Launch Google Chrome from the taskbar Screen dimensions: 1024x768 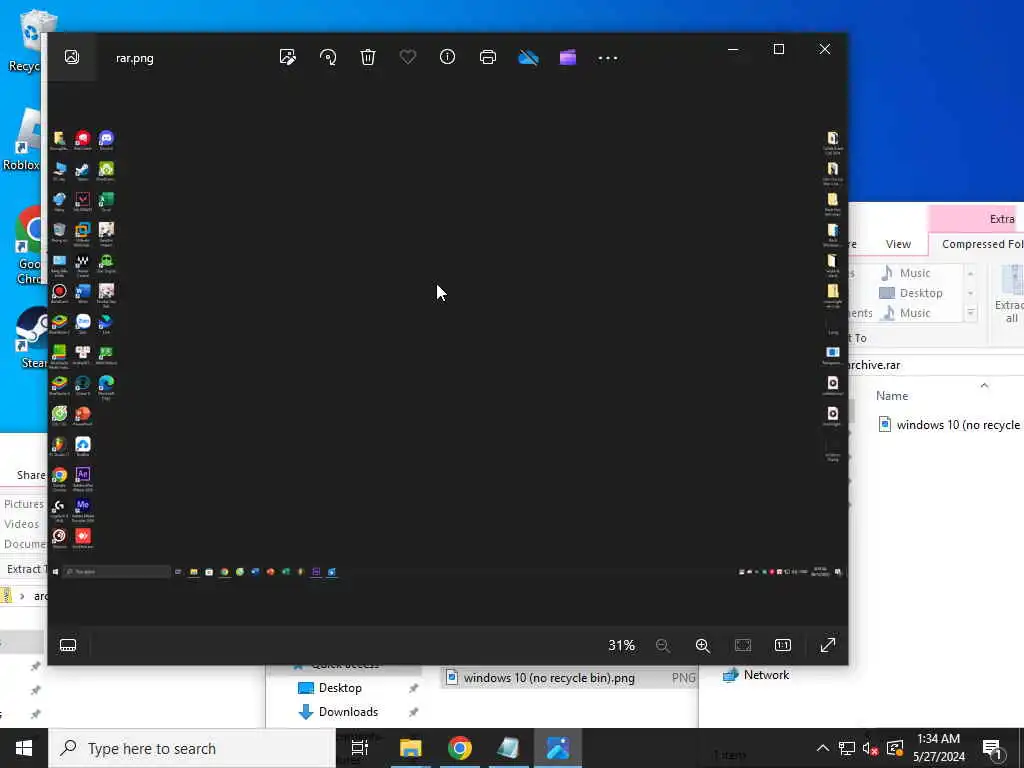[x=460, y=748]
